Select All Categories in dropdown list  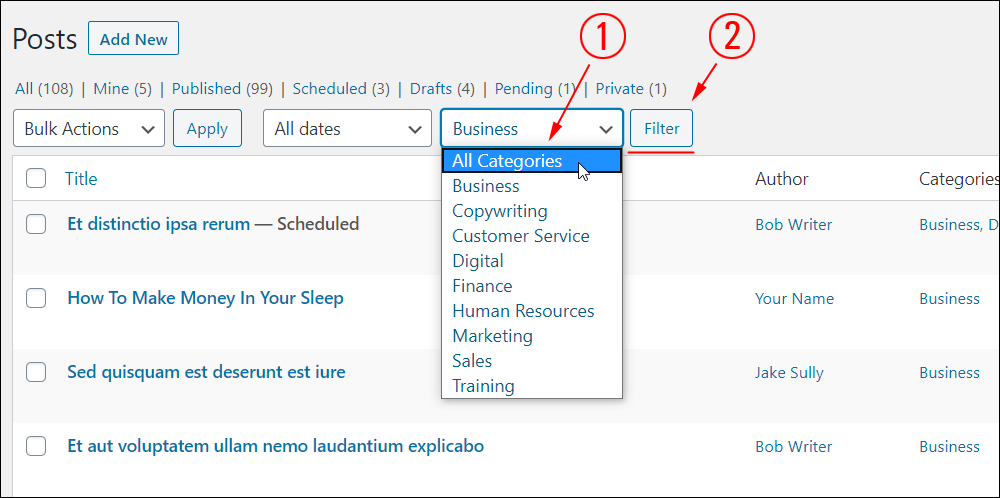[531, 161]
